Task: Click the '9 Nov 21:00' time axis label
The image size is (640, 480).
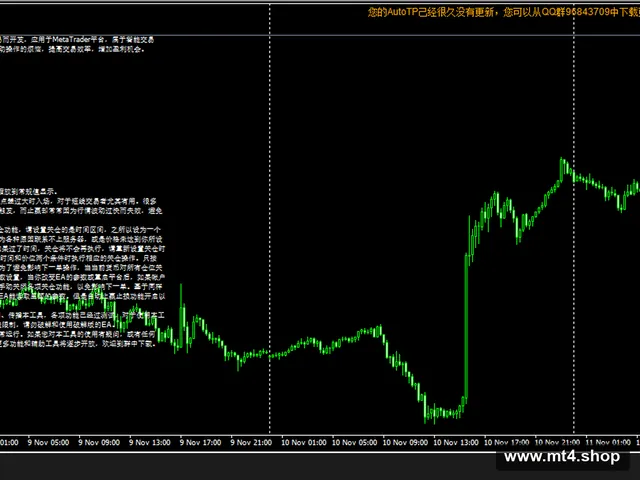Action: (251, 442)
